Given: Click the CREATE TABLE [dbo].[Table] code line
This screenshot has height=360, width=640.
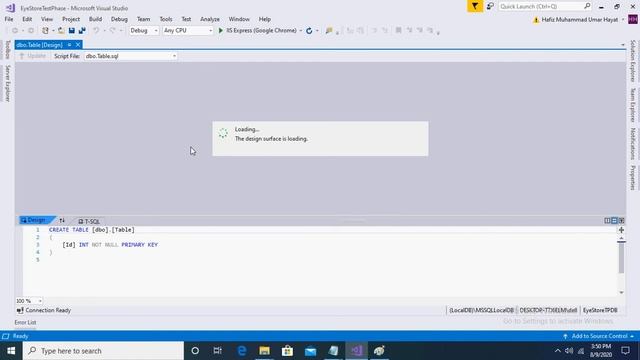Looking at the screenshot, I should [92, 230].
